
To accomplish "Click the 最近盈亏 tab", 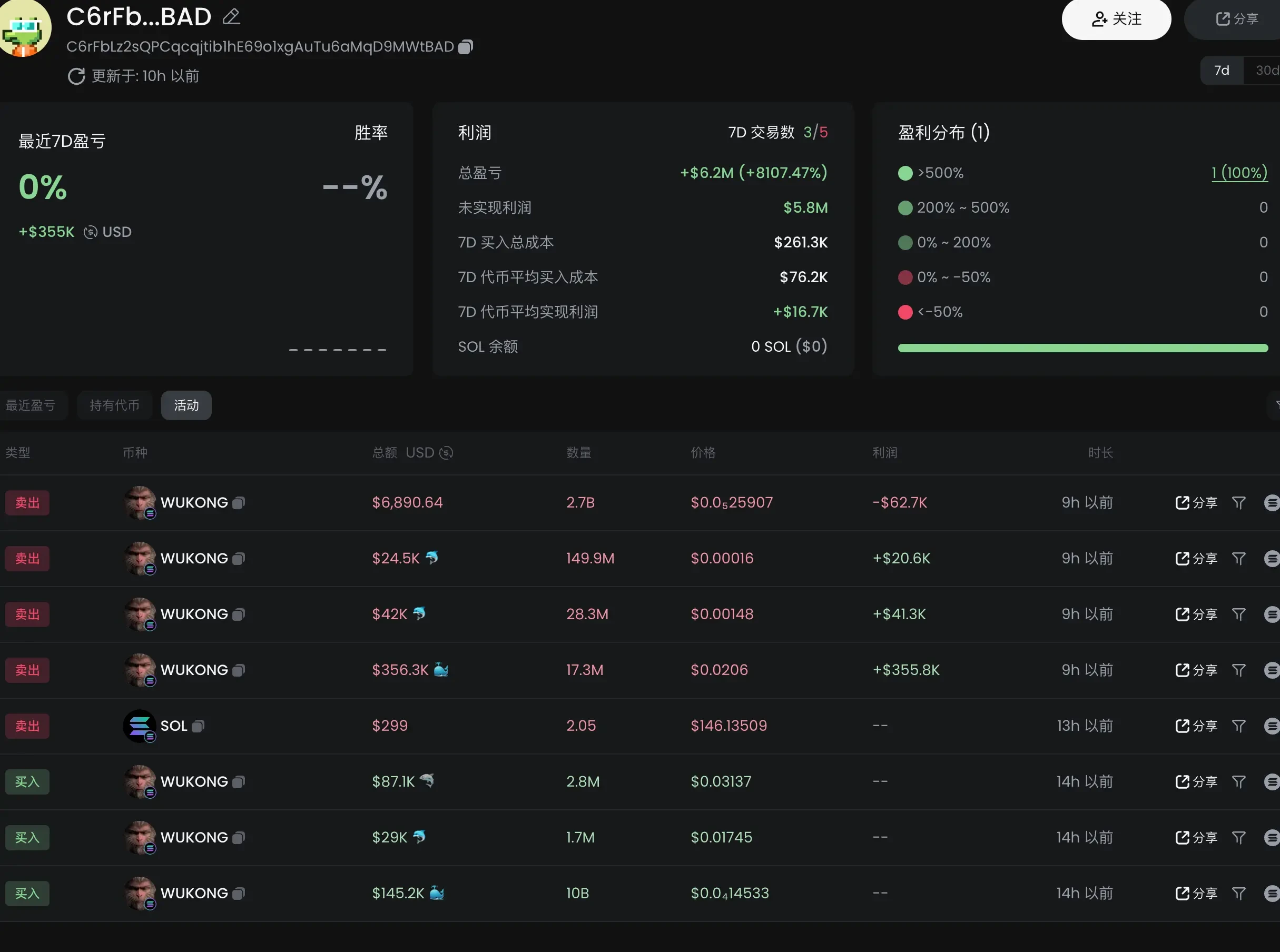I will 31,405.
